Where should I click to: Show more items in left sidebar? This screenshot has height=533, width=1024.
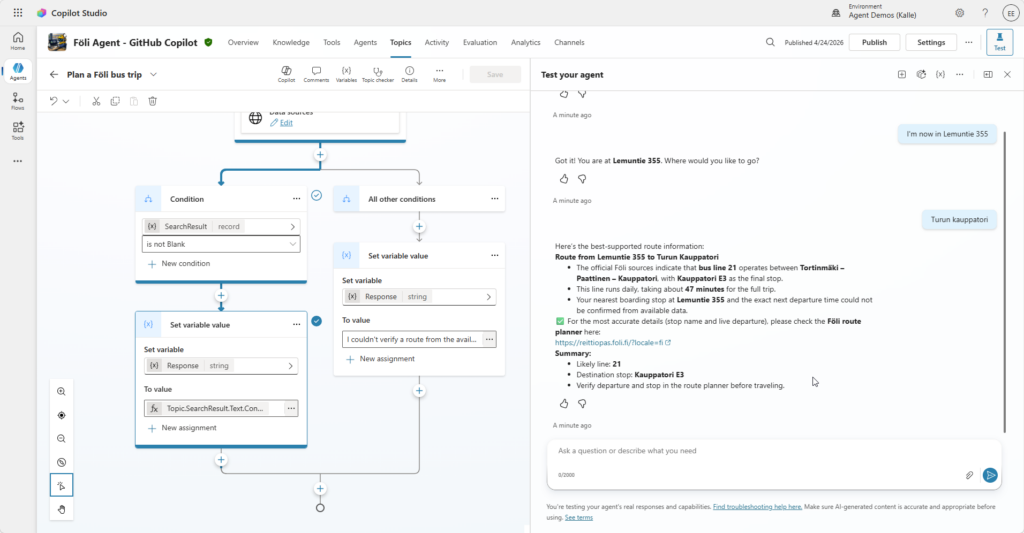pos(18,161)
